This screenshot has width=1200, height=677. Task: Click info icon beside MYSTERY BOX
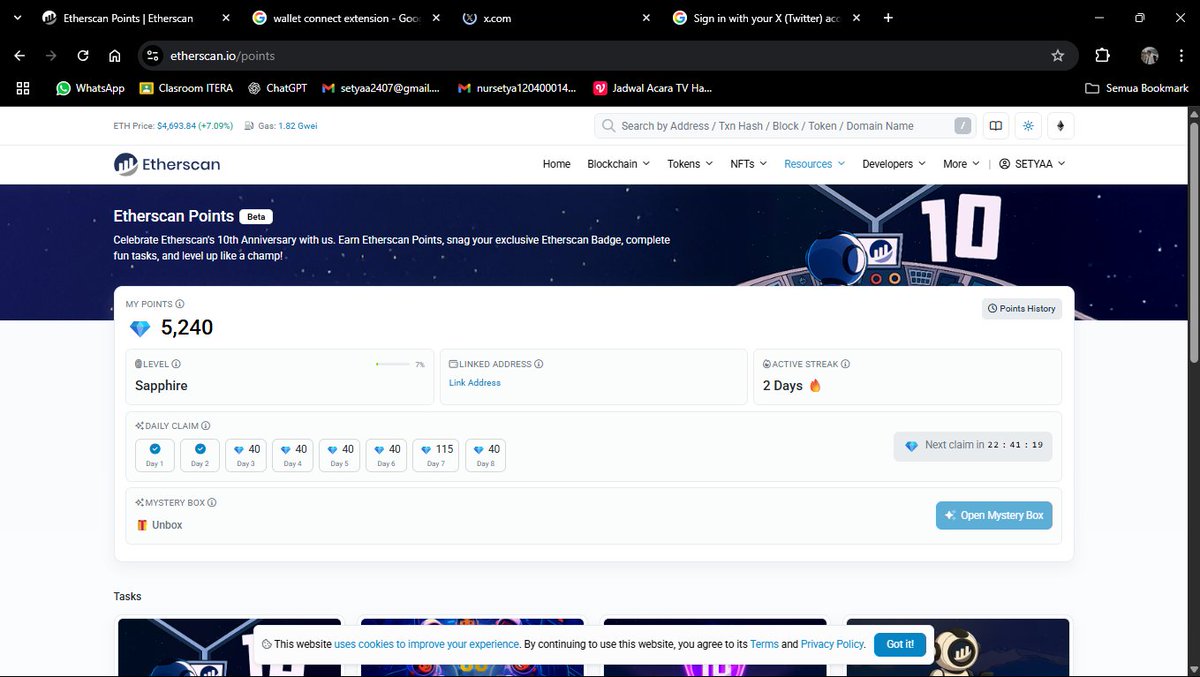[x=212, y=503]
